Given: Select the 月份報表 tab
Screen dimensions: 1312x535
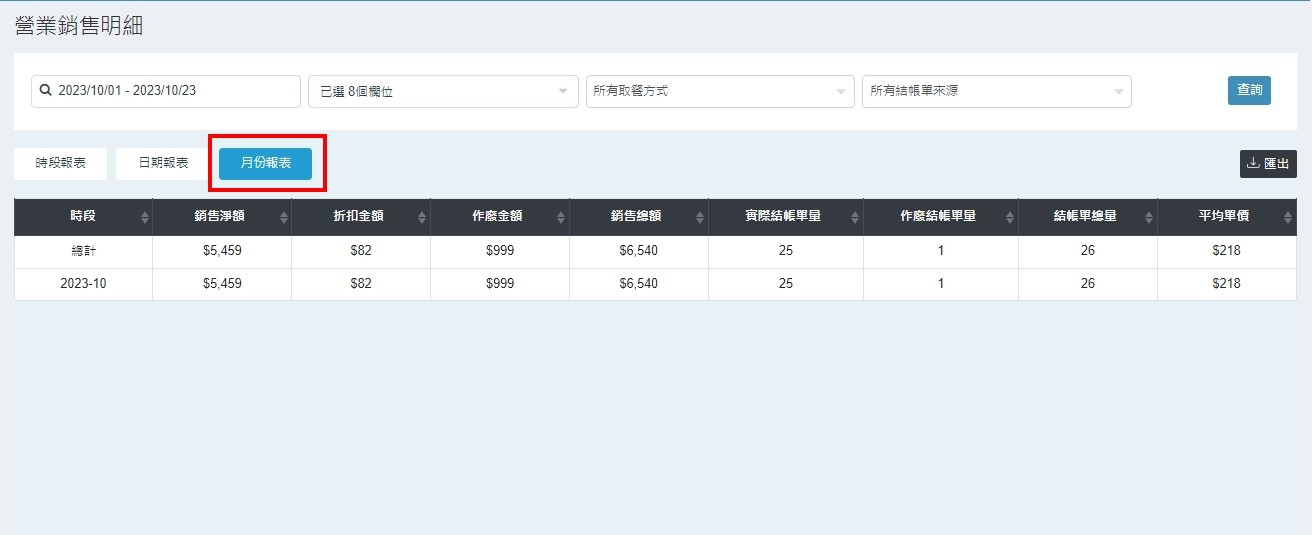Looking at the screenshot, I should [265, 163].
